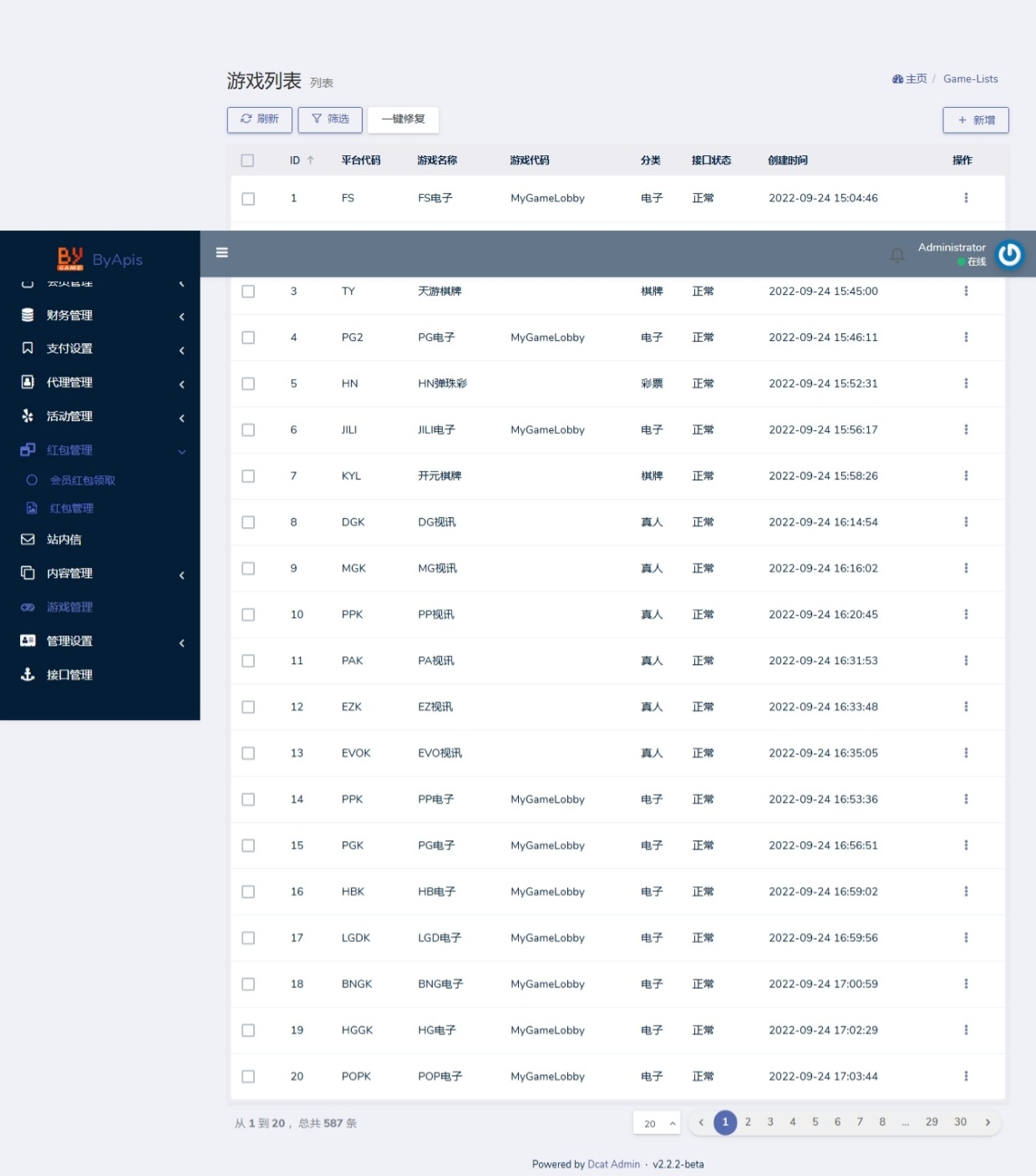The width and height of the screenshot is (1036, 1176).
Task: Select the checkbox for row ID 13
Action: click(248, 753)
